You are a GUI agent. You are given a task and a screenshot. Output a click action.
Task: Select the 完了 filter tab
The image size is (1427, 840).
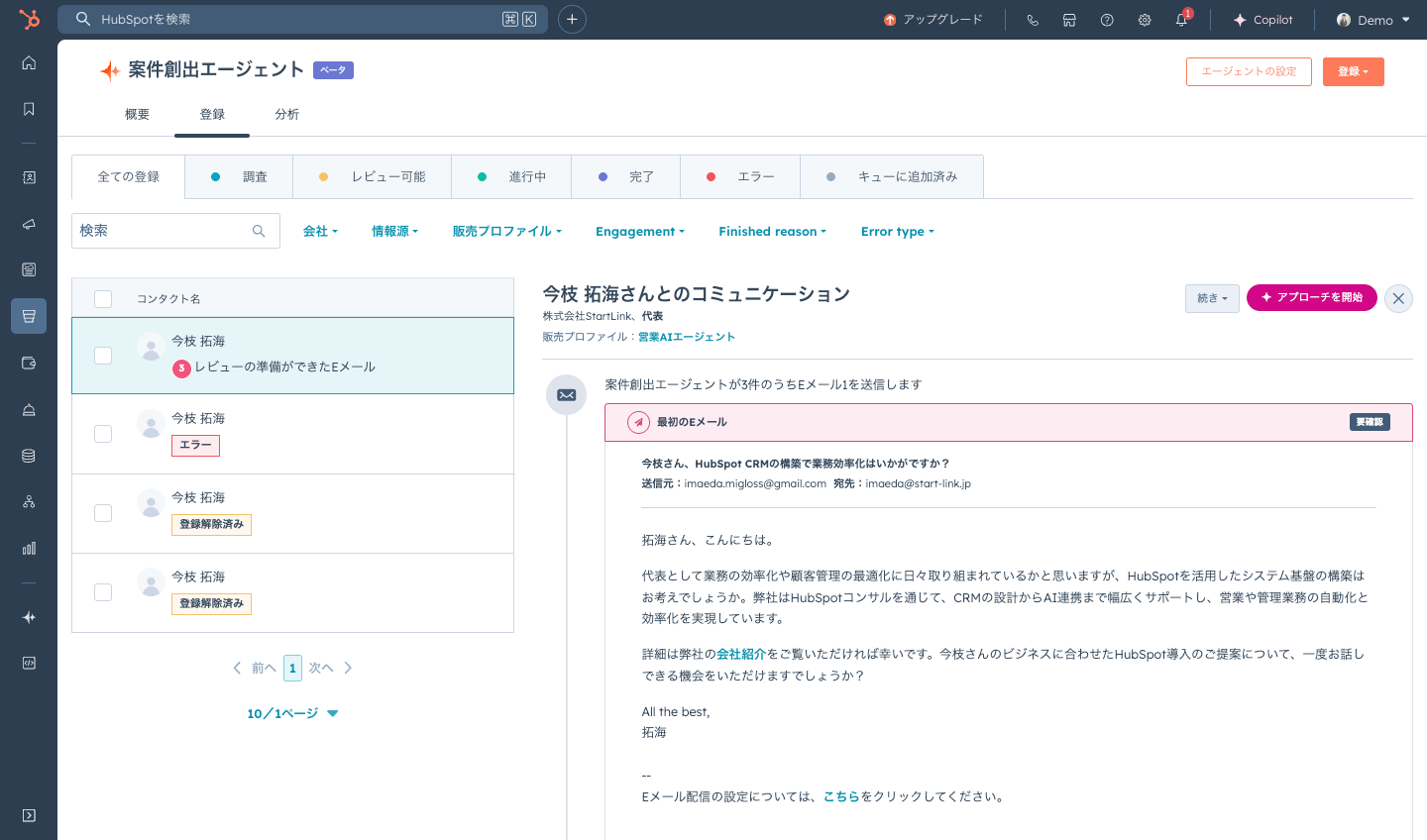click(625, 176)
